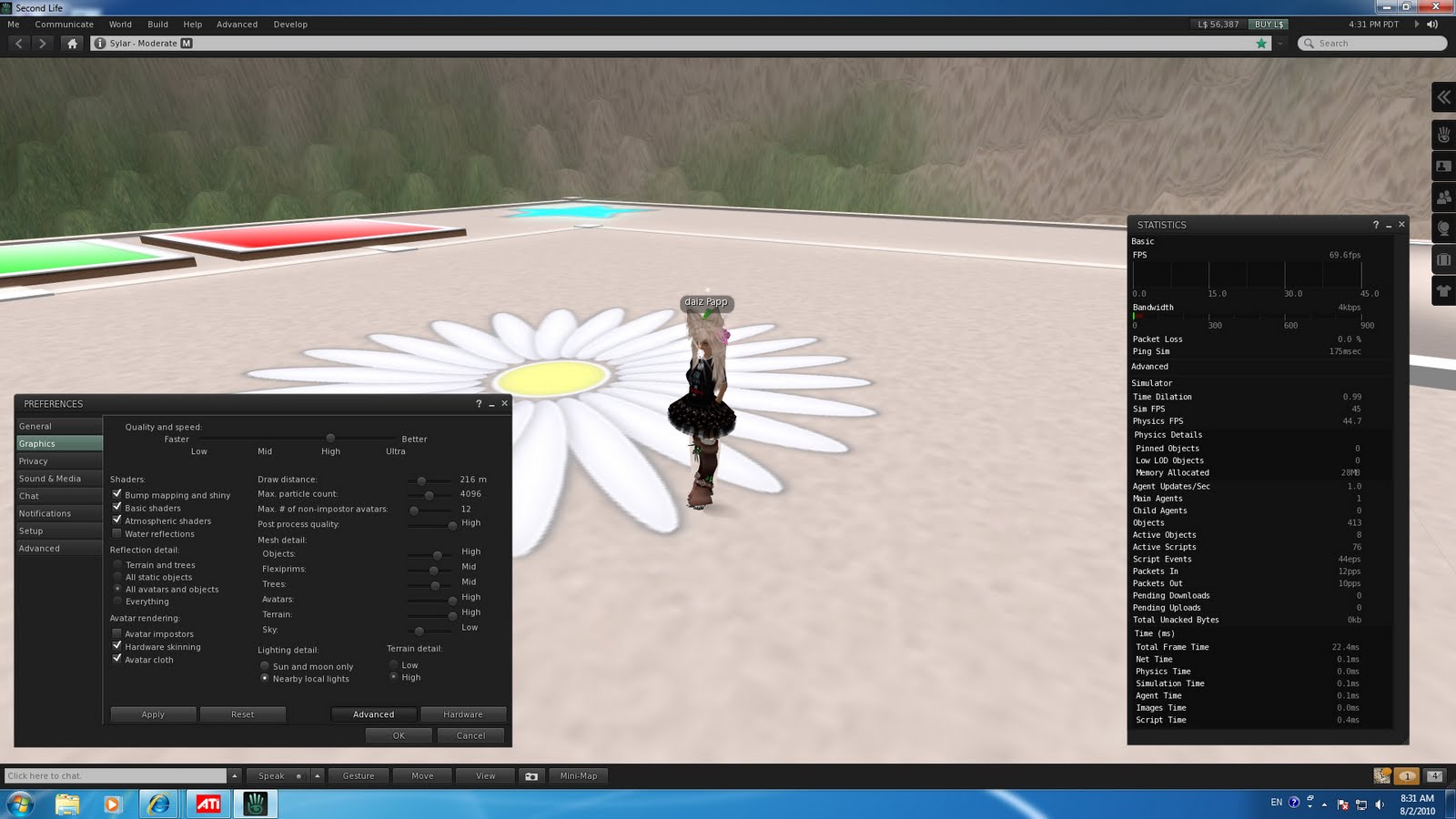Adjust the Draw distance slider
This screenshot has width=1456, height=819.
coord(422,480)
